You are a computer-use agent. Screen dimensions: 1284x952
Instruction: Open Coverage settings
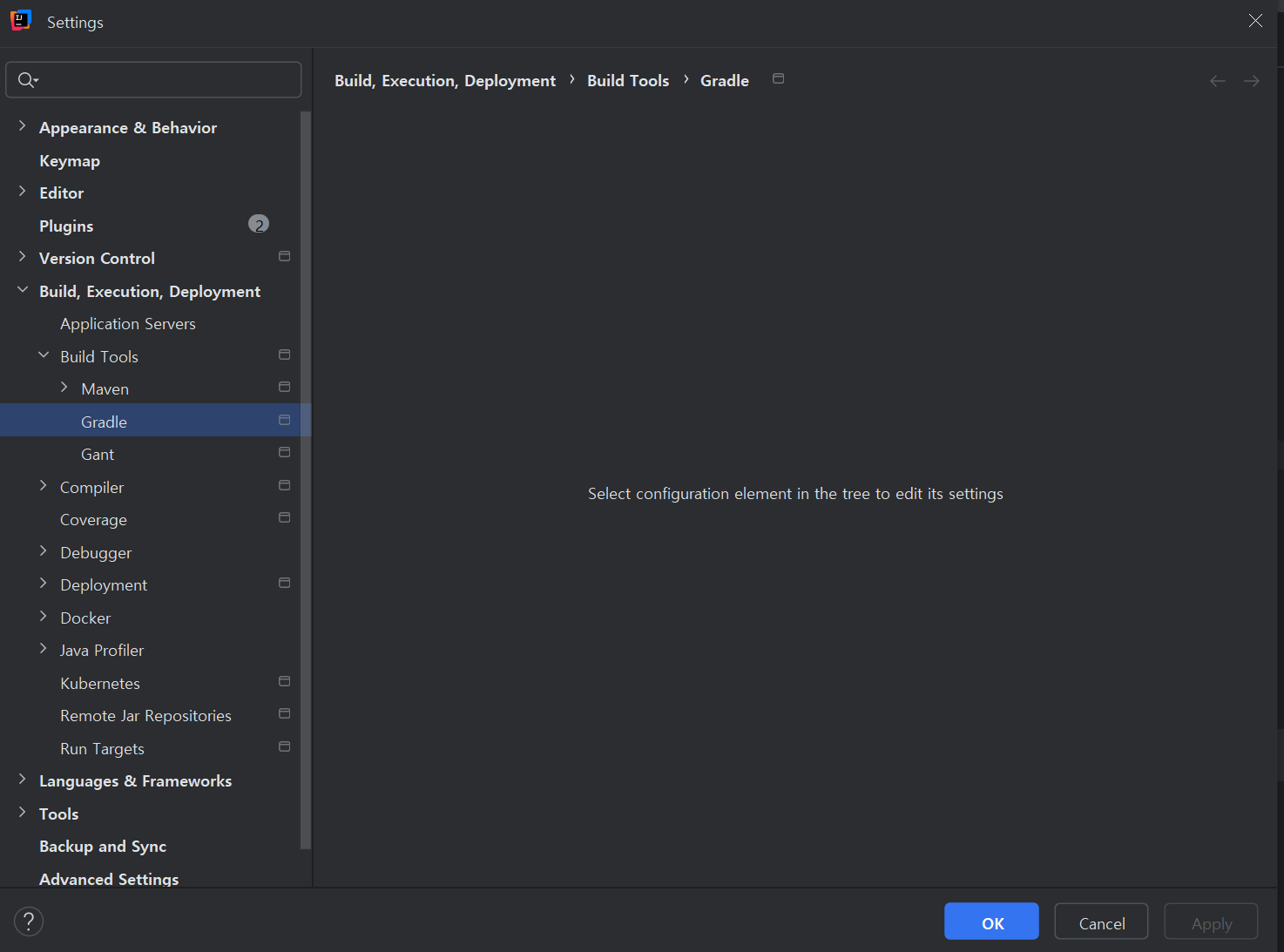click(93, 520)
